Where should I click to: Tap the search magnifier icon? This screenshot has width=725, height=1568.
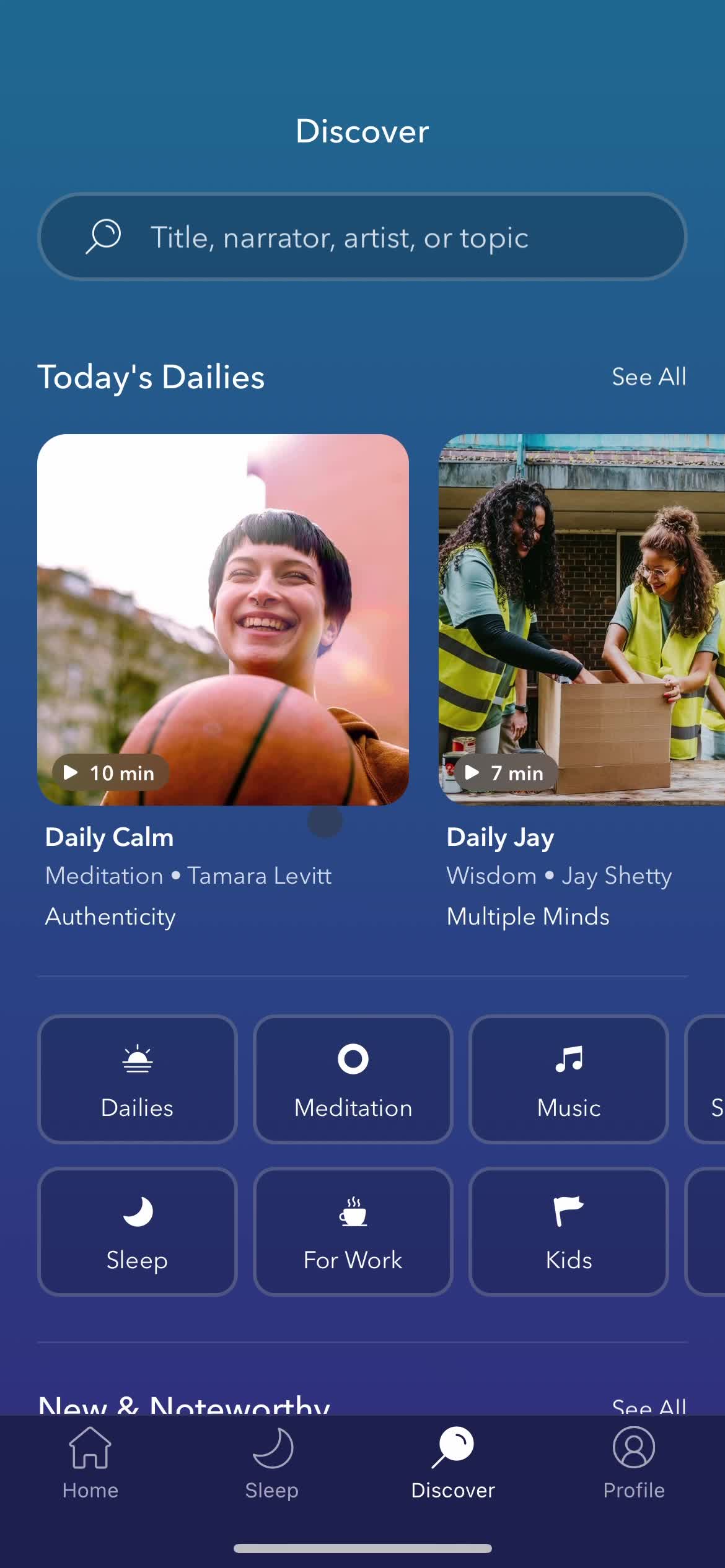103,236
